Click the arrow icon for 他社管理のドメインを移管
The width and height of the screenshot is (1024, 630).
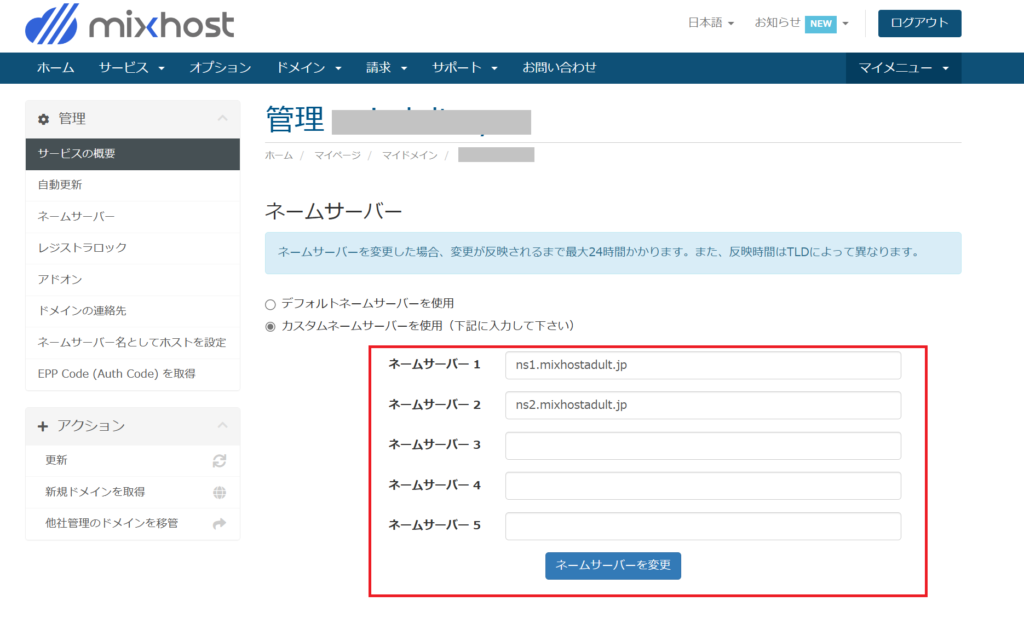click(x=219, y=523)
